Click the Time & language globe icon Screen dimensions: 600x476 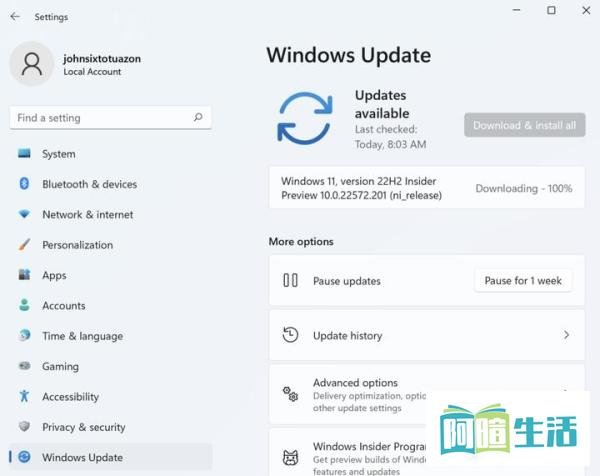24,335
